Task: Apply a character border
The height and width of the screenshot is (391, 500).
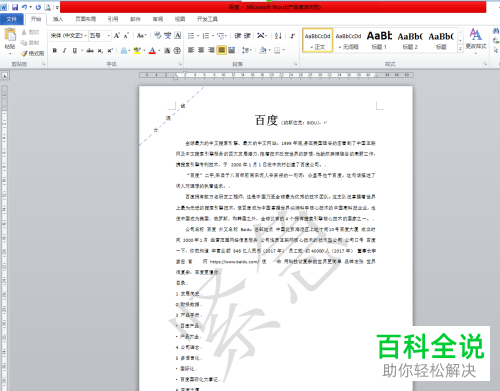Action: point(178,35)
